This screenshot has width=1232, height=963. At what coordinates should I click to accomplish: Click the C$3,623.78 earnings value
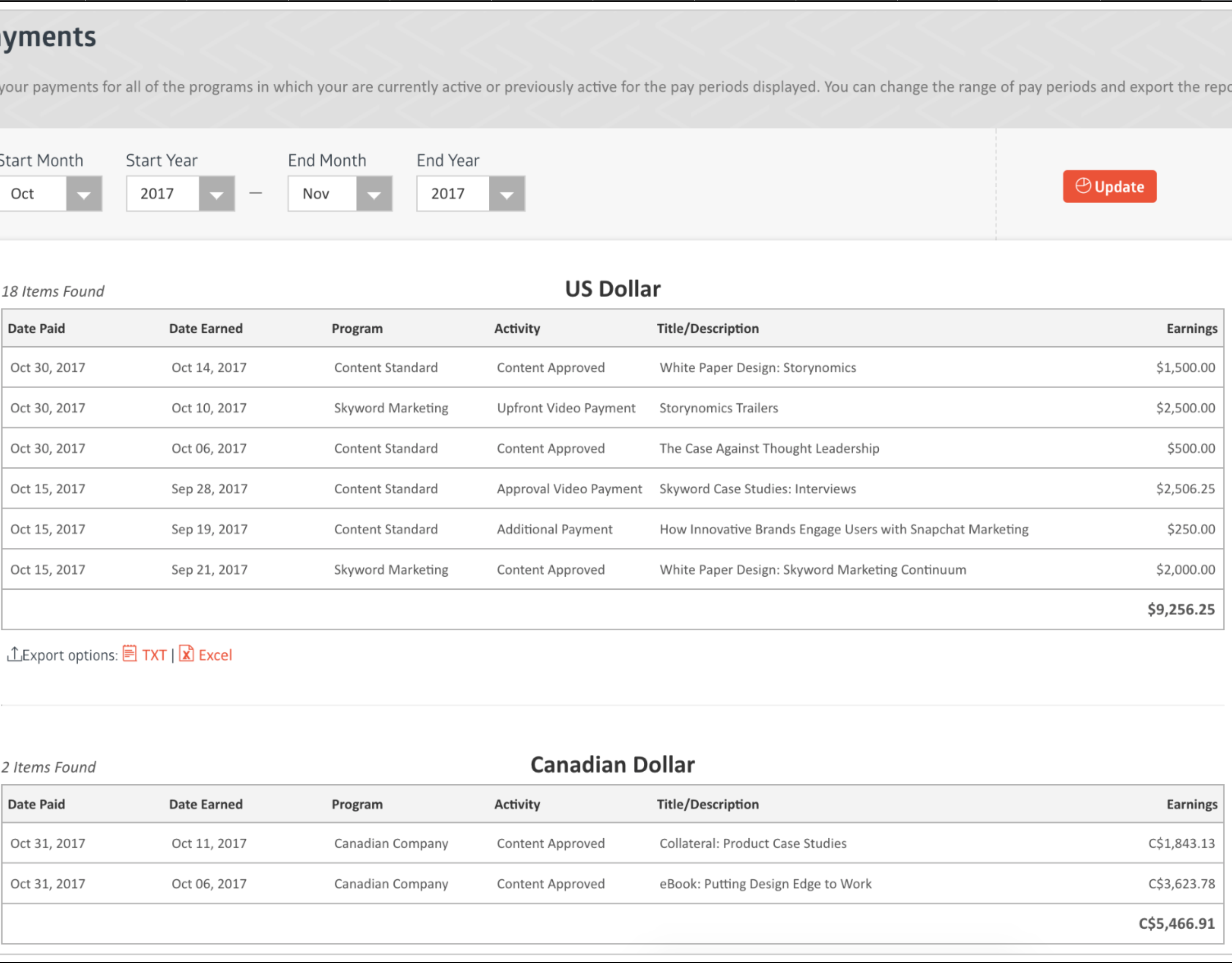(1181, 884)
